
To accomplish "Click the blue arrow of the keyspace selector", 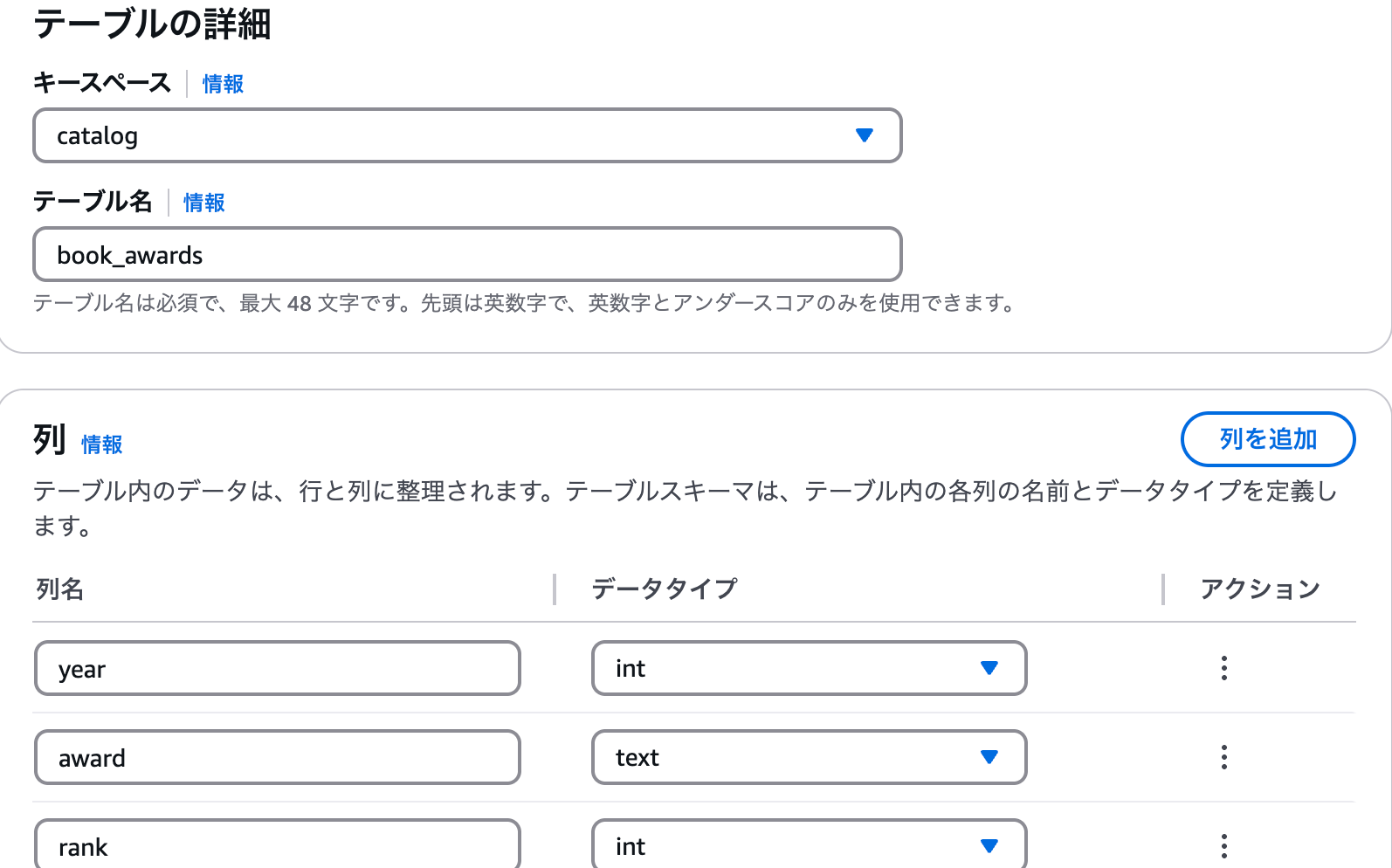I will pos(865,135).
